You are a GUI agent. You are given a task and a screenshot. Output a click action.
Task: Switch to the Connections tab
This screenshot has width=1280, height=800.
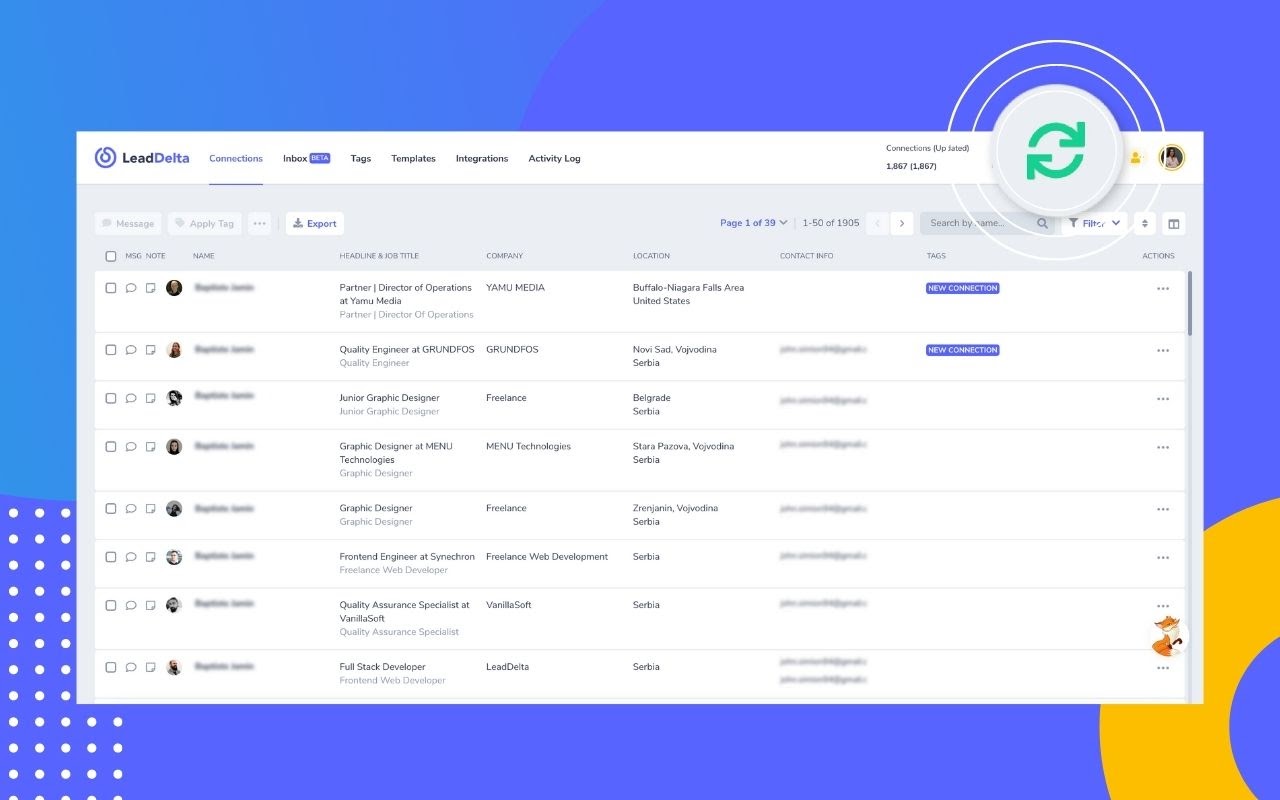[236, 159]
